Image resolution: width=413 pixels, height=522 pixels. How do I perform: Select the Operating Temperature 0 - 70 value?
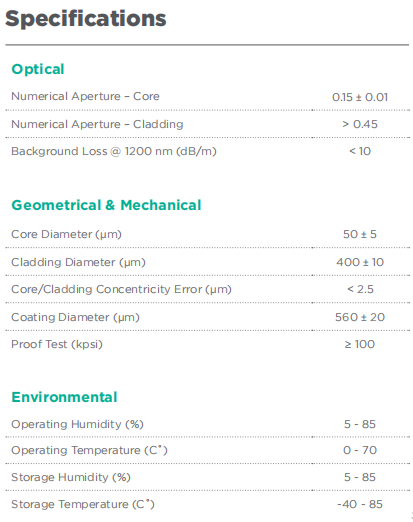point(360,450)
